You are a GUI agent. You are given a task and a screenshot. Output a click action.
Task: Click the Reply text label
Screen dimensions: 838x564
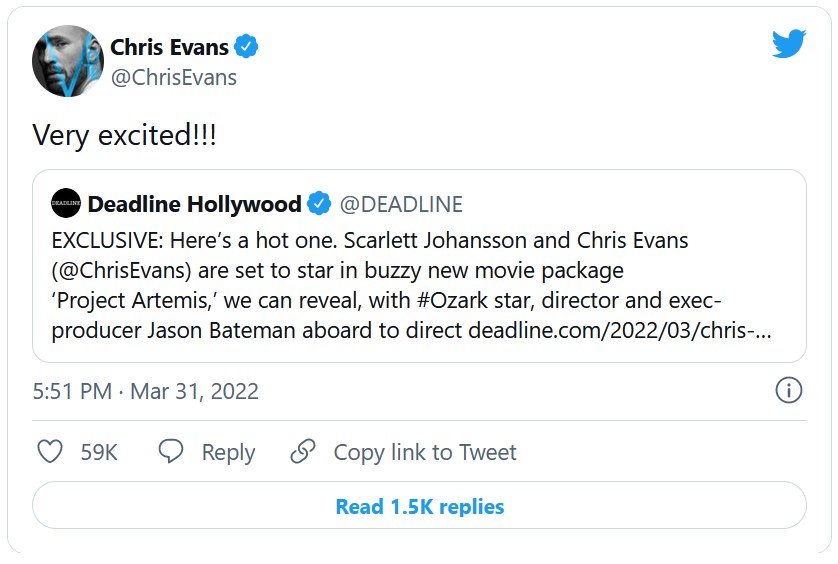tap(228, 452)
